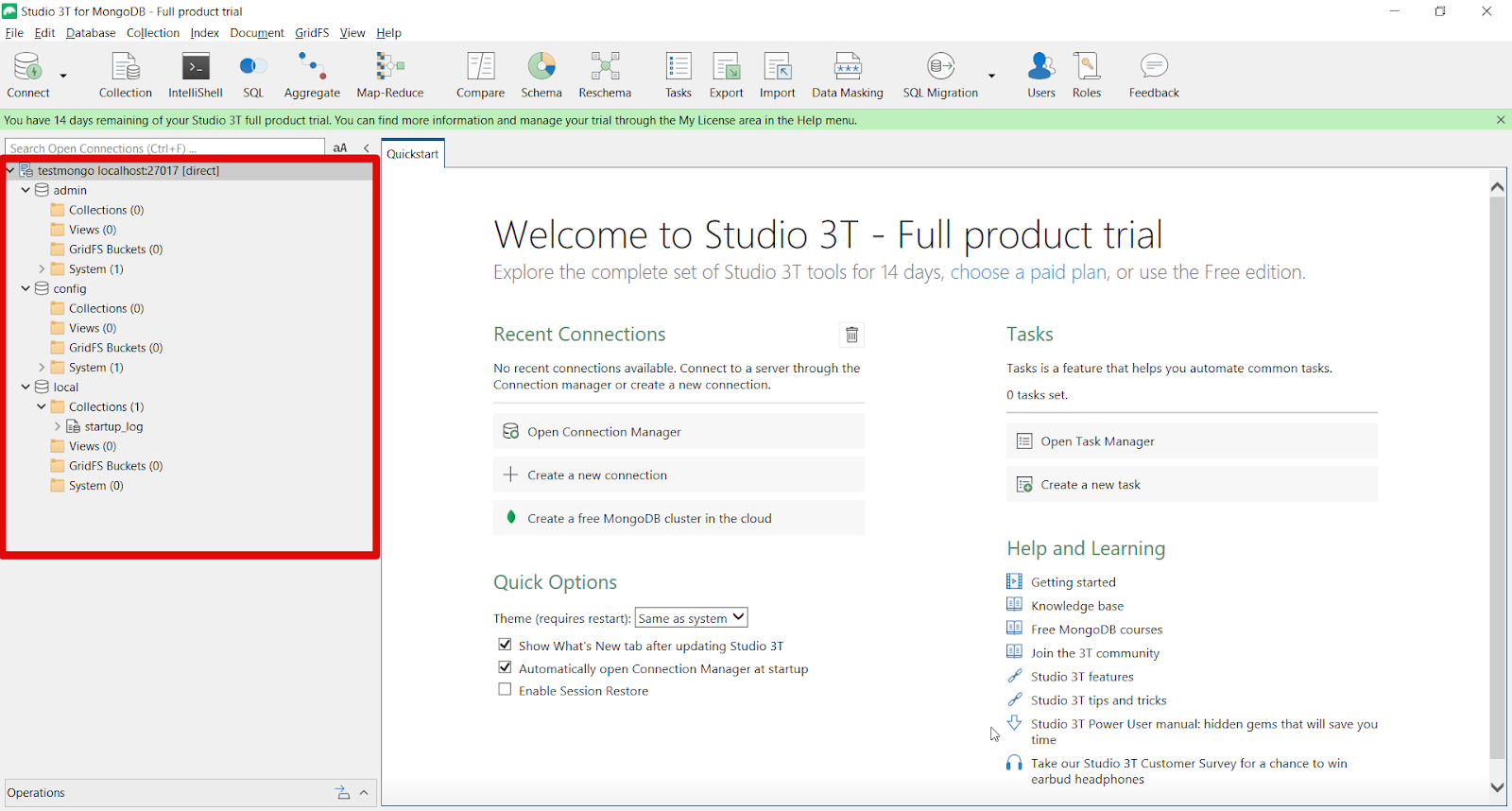1512x811 pixels.
Task: Open the Data Masking tool
Action: click(847, 75)
